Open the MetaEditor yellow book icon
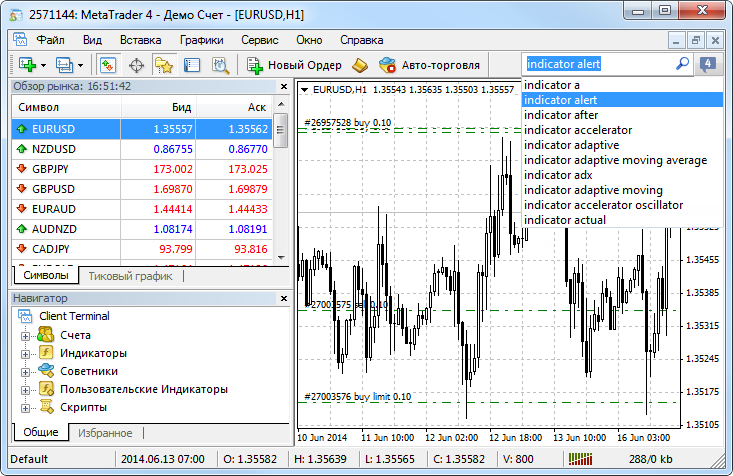 click(x=359, y=65)
